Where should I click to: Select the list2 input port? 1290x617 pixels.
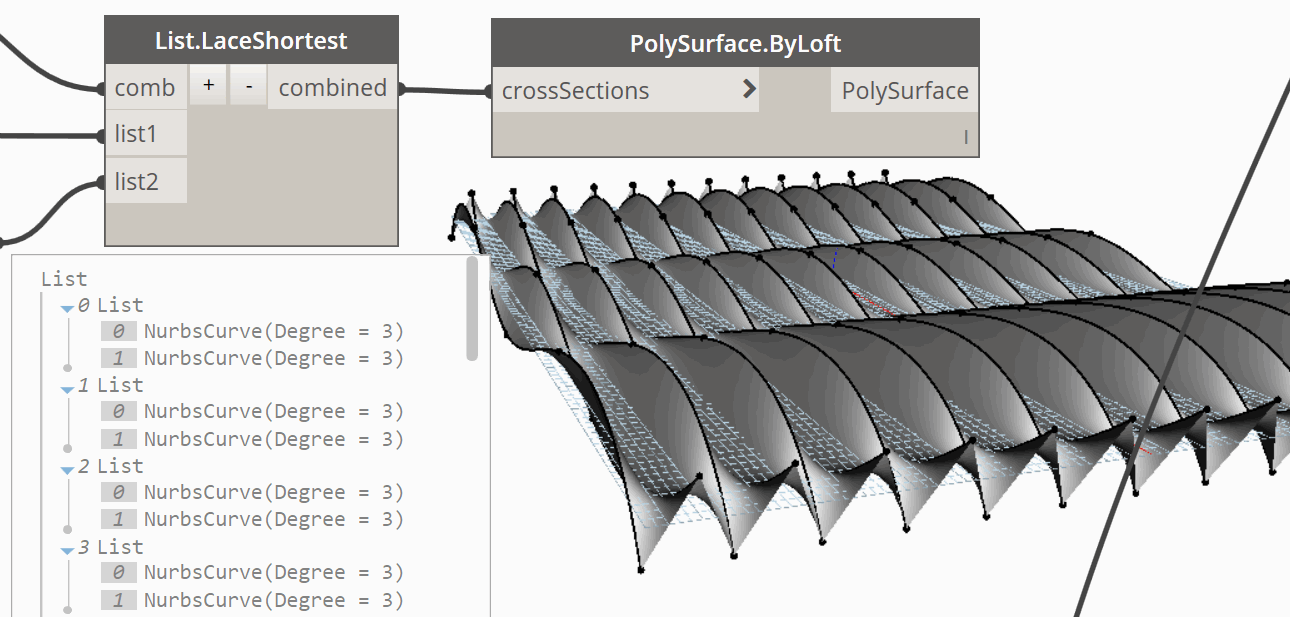(x=146, y=182)
